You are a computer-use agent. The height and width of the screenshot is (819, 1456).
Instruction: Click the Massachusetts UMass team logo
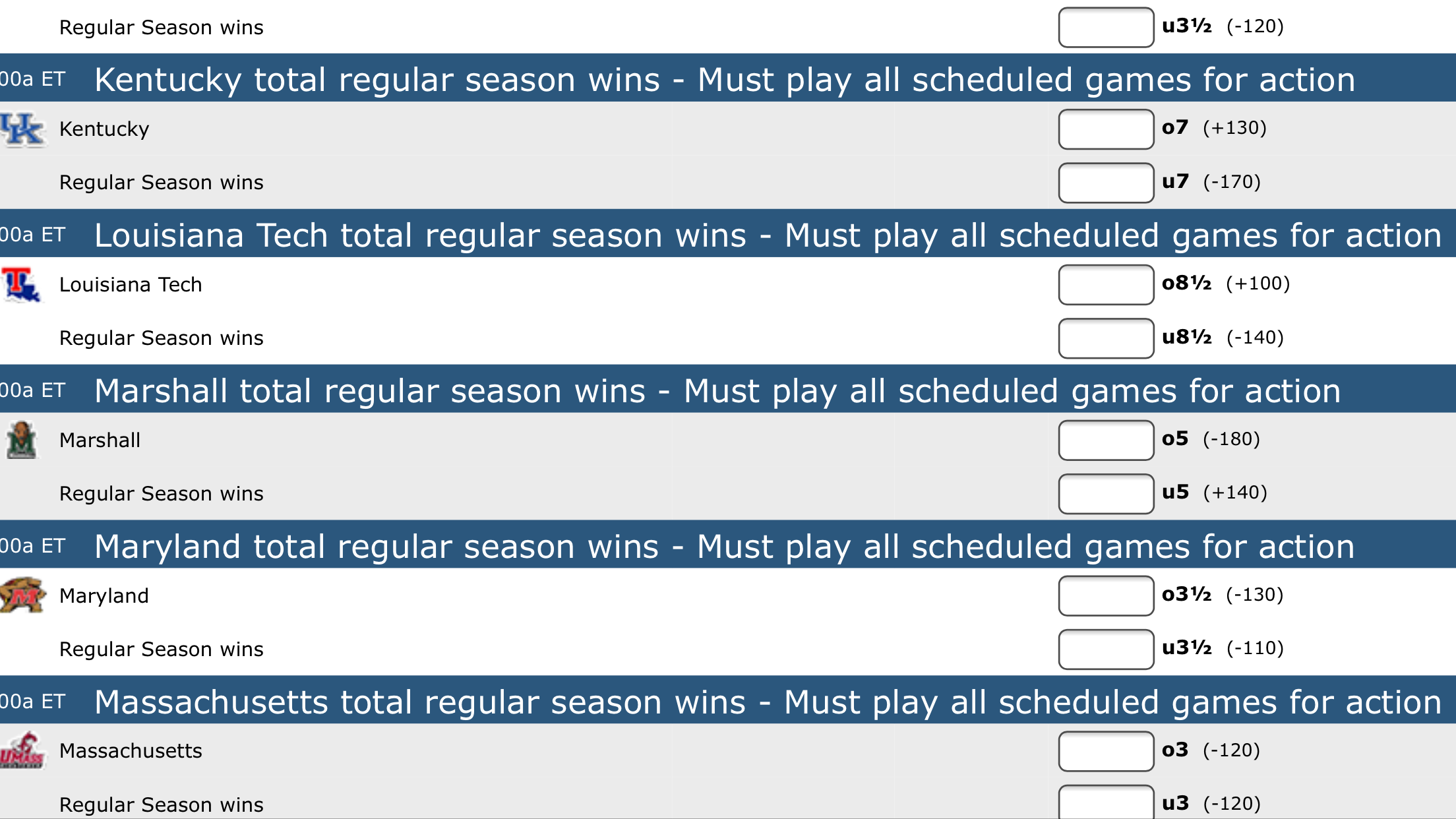click(22, 751)
